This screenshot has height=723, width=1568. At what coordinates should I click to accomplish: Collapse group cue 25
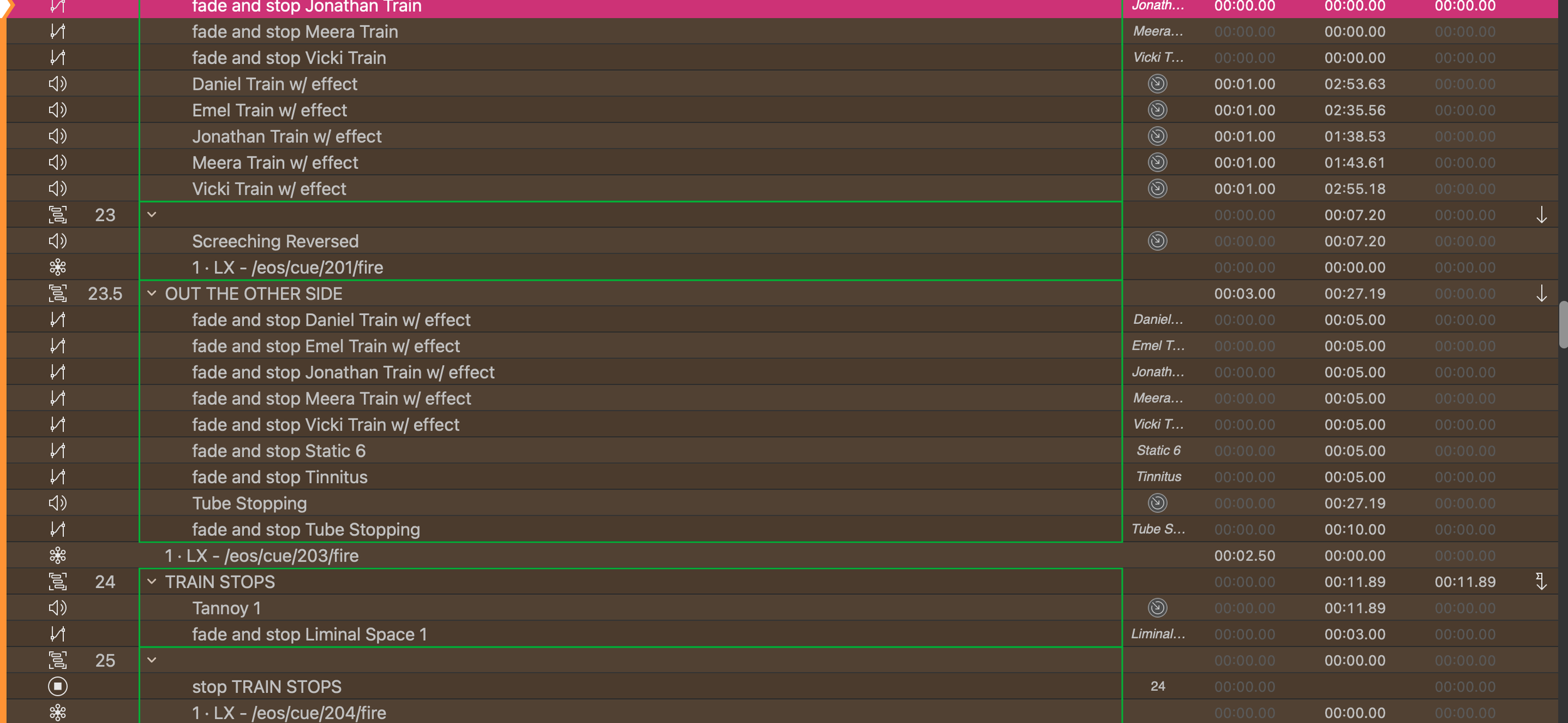point(152,660)
